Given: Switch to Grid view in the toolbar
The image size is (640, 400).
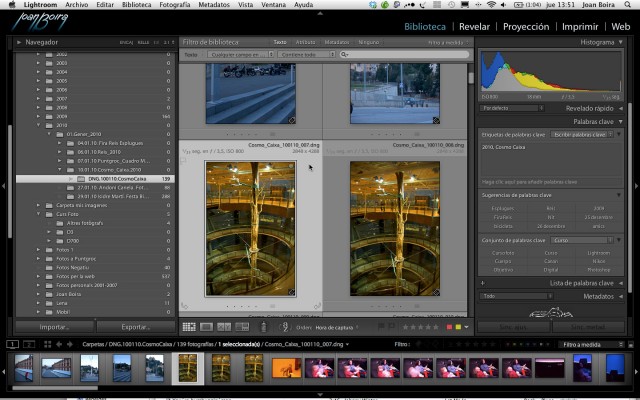Looking at the screenshot, I should point(189,327).
